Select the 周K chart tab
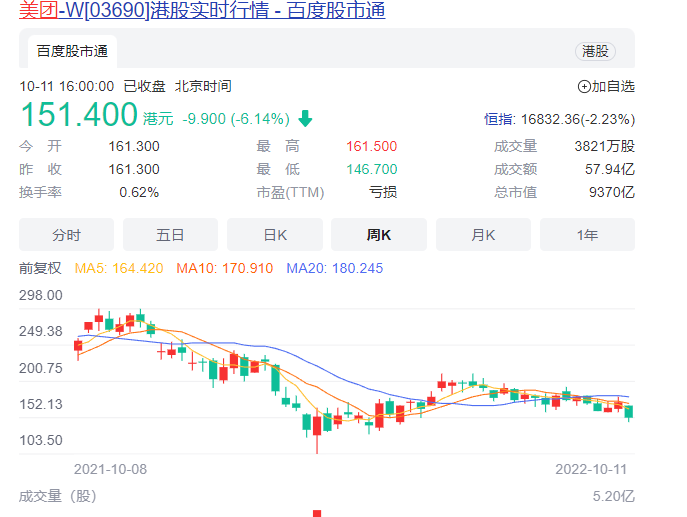The height and width of the screenshot is (517, 687). point(379,235)
